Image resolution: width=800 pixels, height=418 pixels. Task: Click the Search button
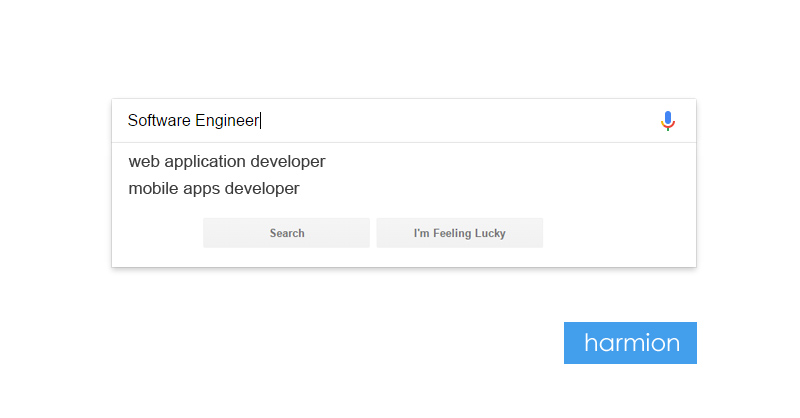tap(286, 233)
